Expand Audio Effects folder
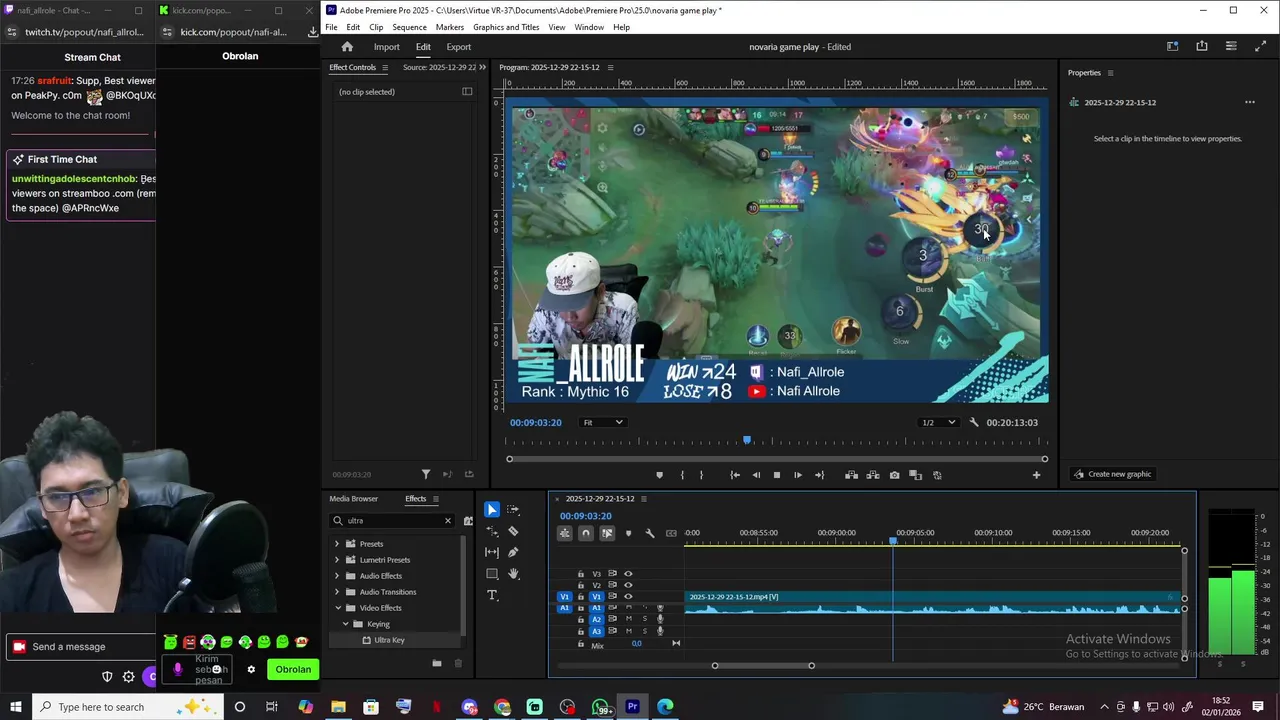Viewport: 1280px width, 720px height. [337, 576]
